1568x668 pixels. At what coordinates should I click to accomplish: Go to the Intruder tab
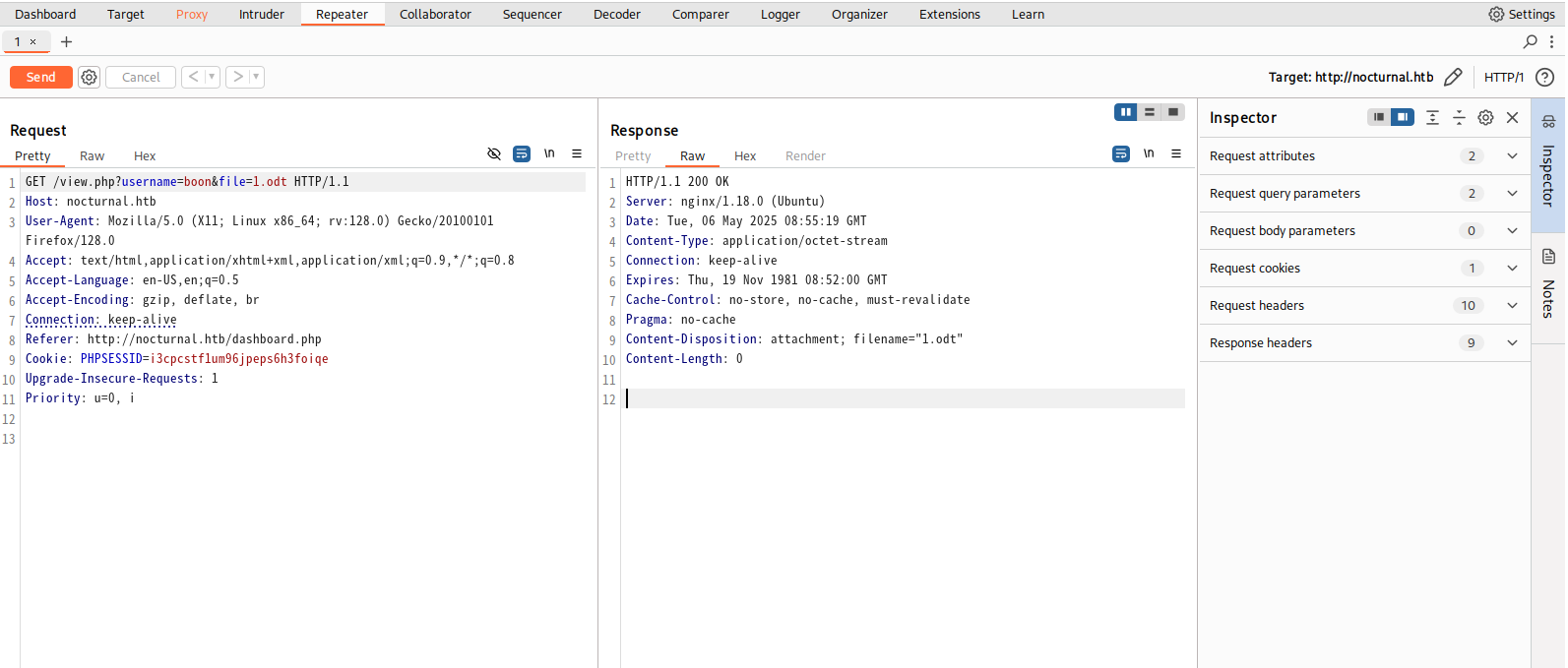point(262,14)
